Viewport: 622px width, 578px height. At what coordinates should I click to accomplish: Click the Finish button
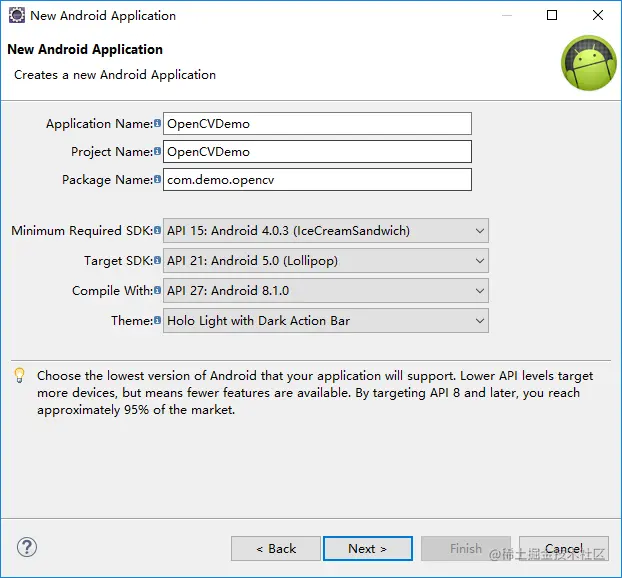[466, 549]
